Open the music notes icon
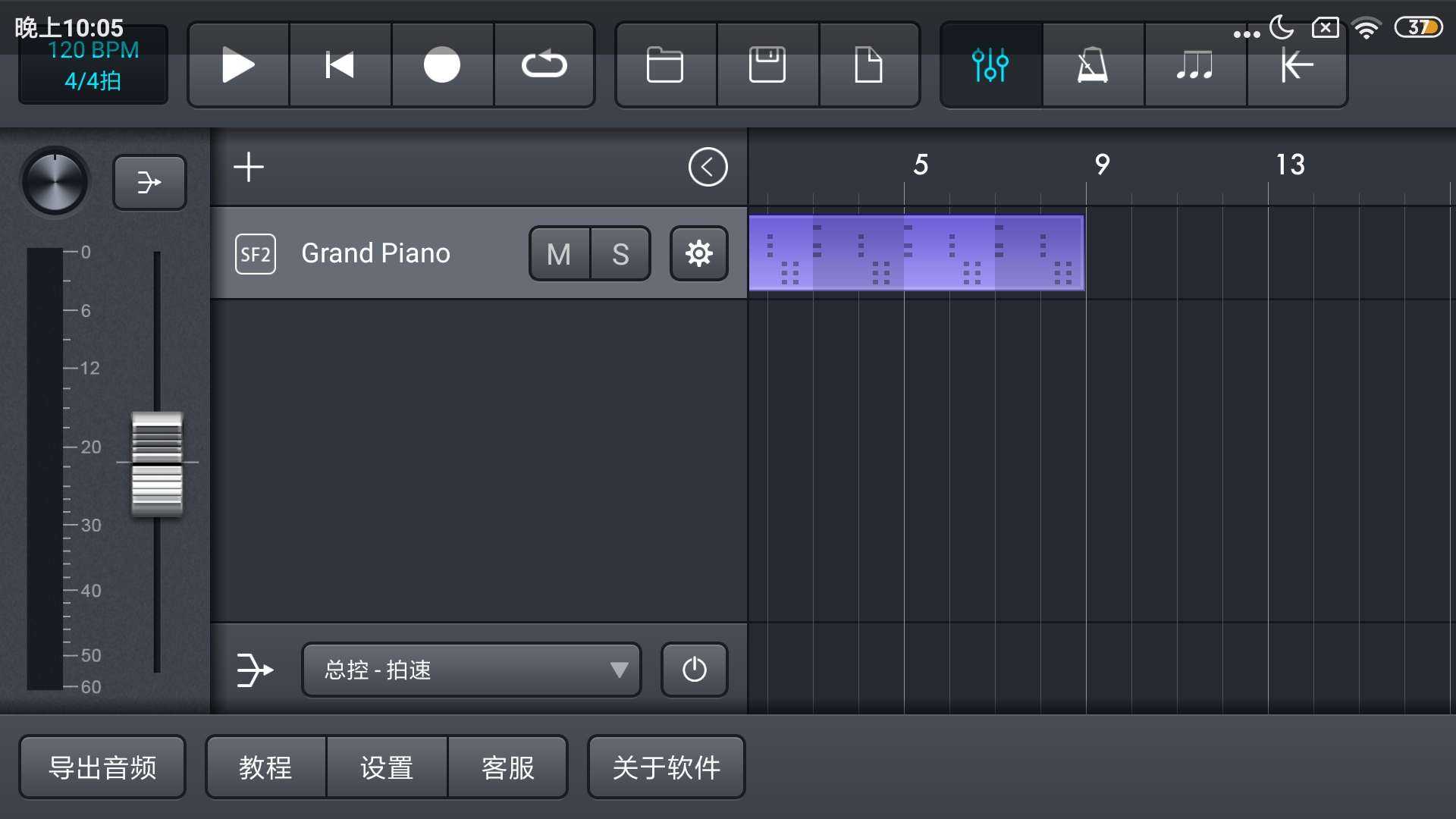 1195,65
